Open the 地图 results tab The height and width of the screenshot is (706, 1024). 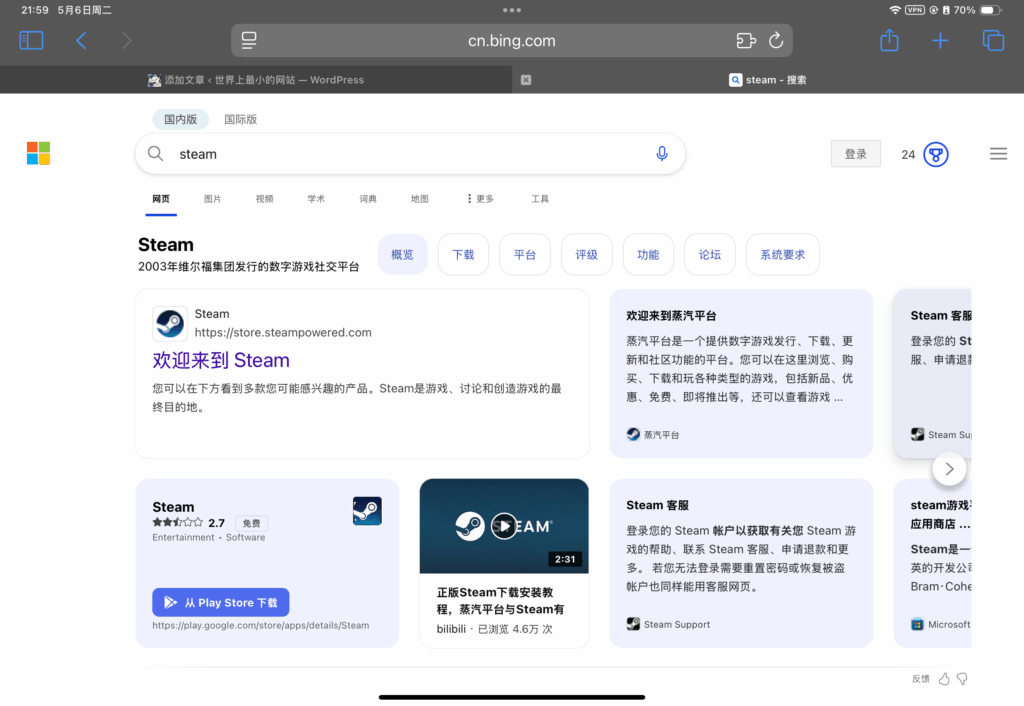pyautogui.click(x=419, y=199)
